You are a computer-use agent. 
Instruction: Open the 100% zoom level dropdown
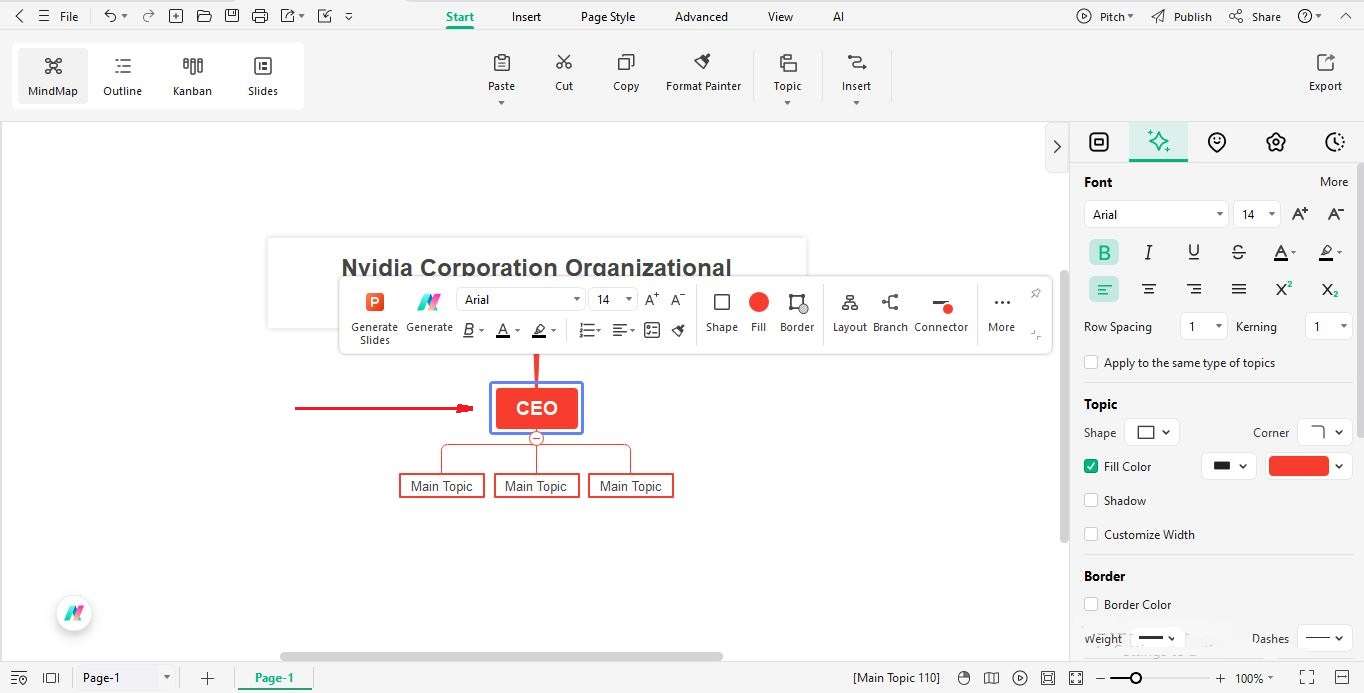1254,677
